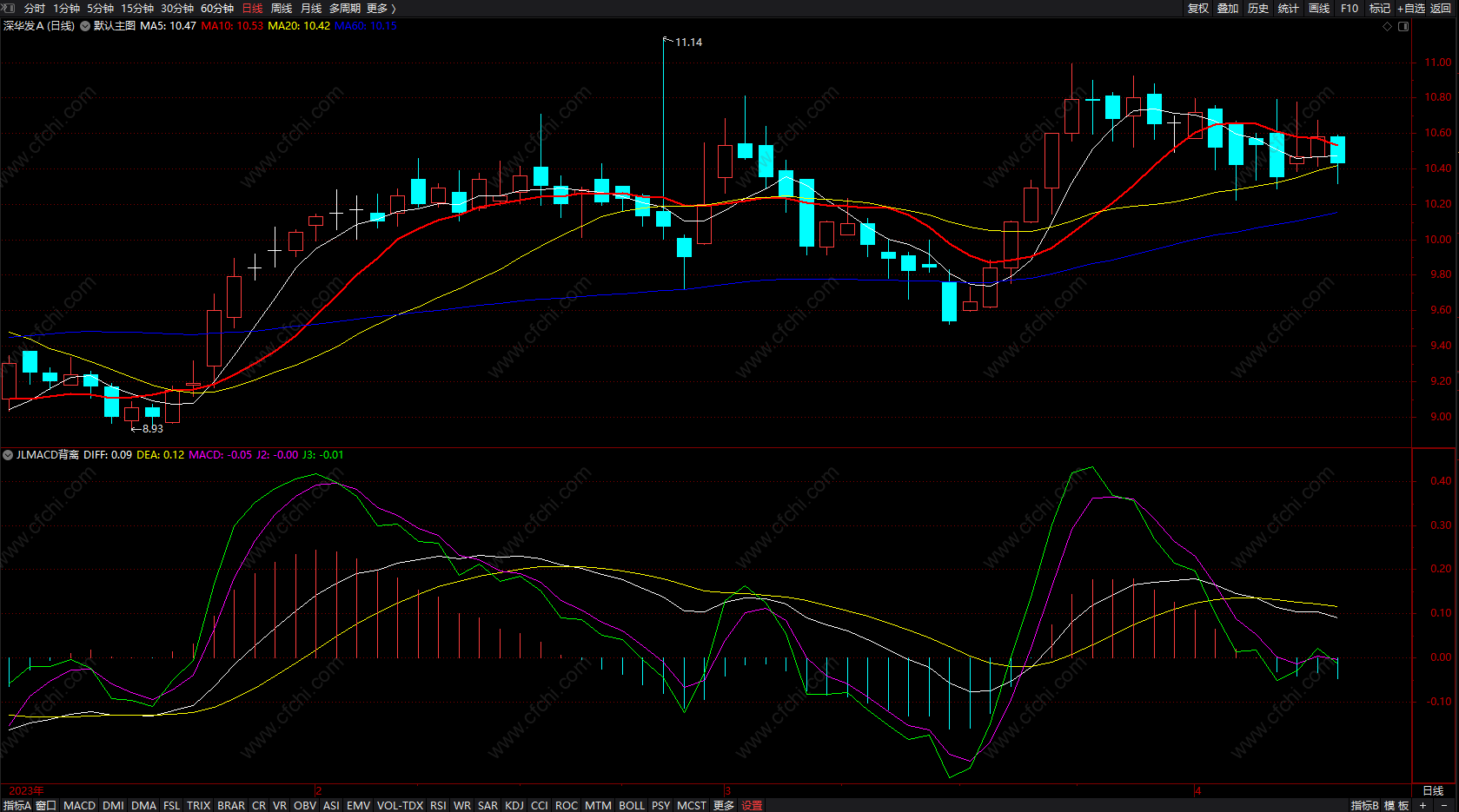Apply the CCI indicator
This screenshot has height=812, width=1459.
[540, 806]
